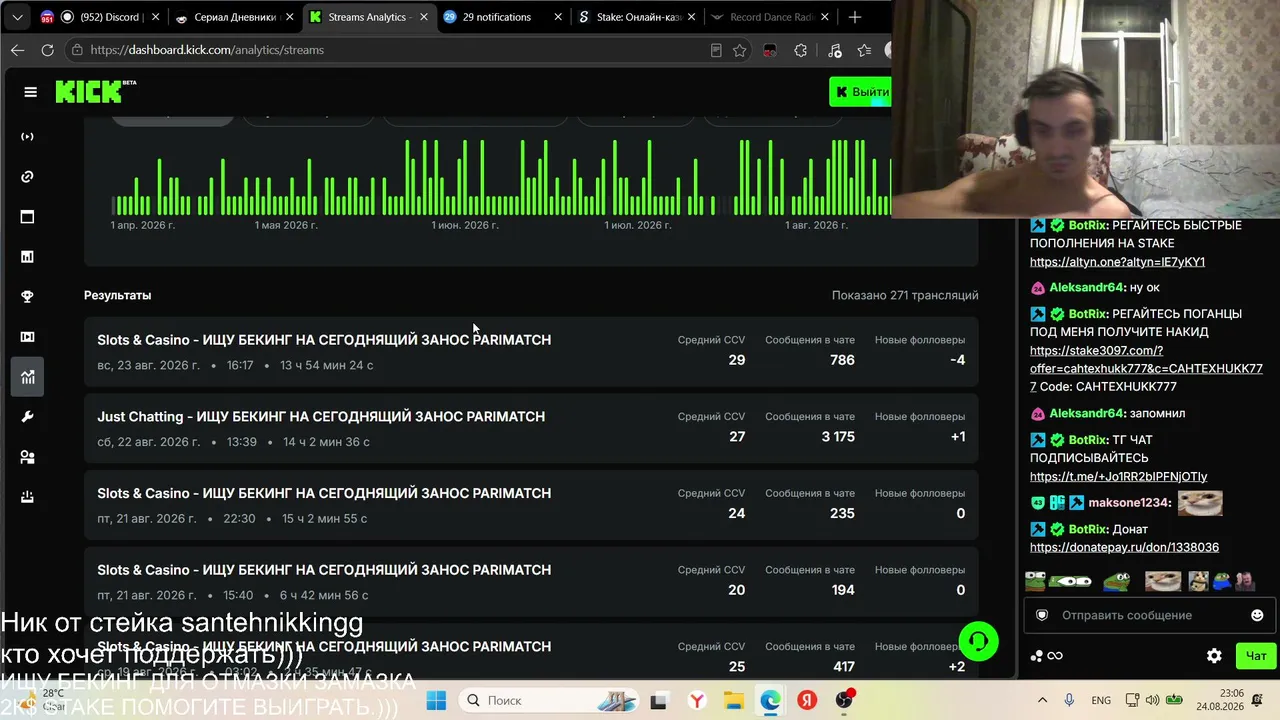Open the wrench settings icon in sidebar
This screenshot has width=1280, height=720.
tap(28, 417)
